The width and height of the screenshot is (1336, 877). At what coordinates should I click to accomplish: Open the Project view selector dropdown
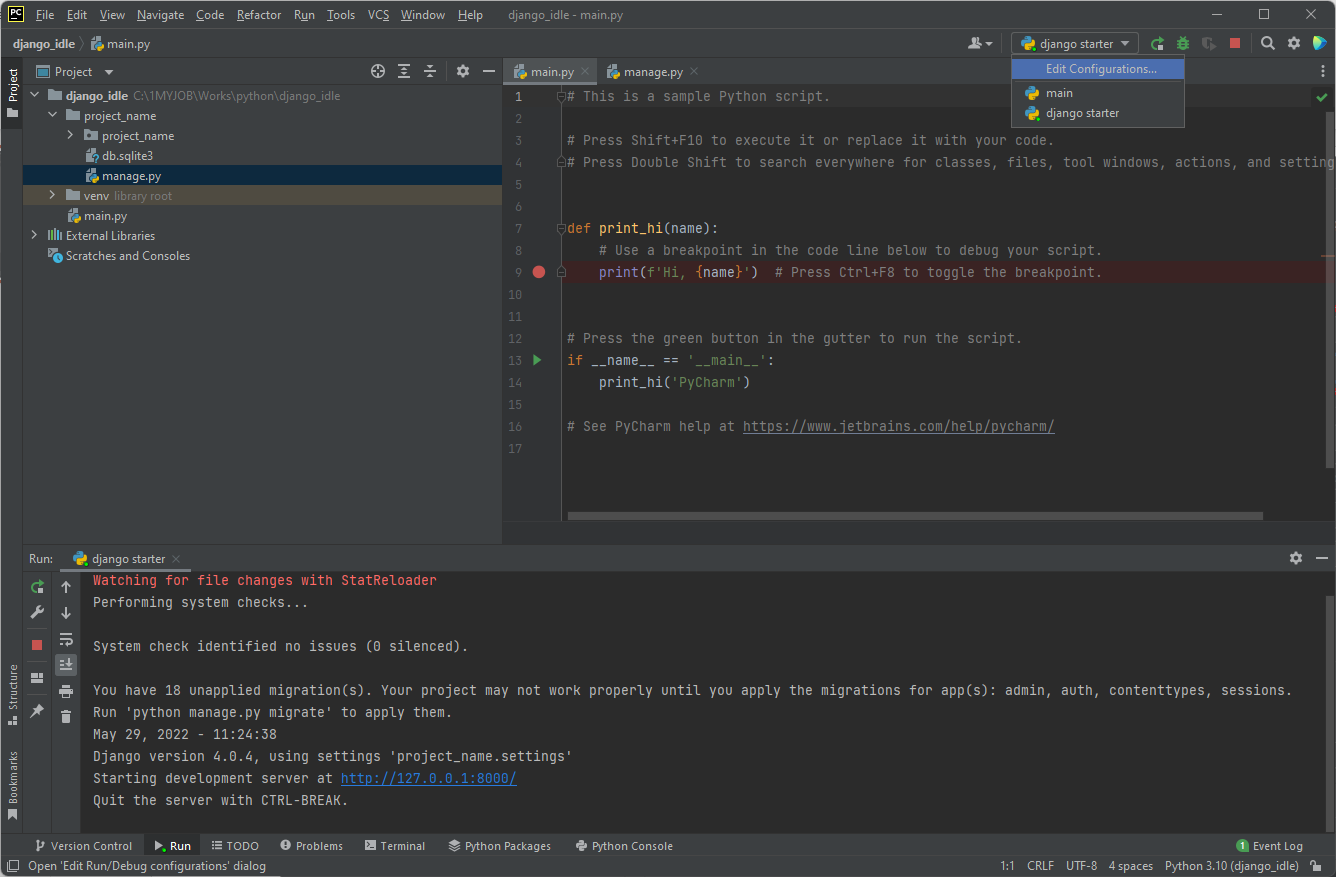click(75, 72)
